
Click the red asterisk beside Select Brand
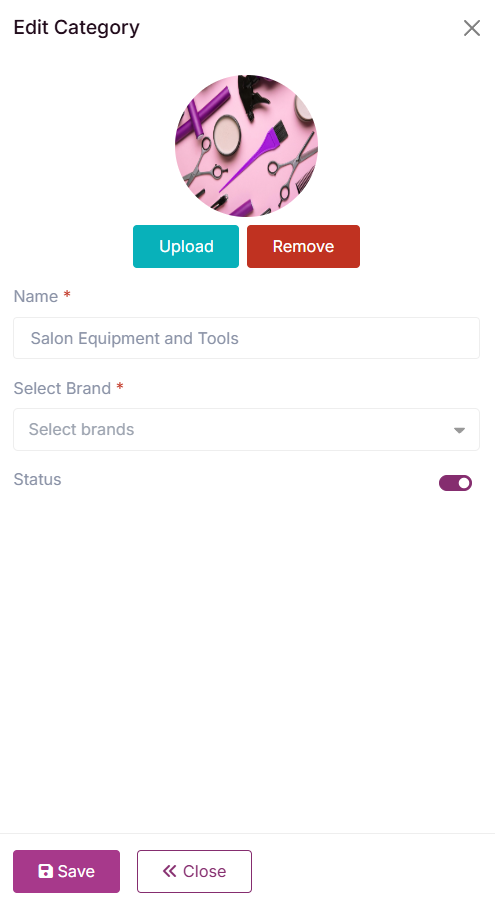[120, 386]
